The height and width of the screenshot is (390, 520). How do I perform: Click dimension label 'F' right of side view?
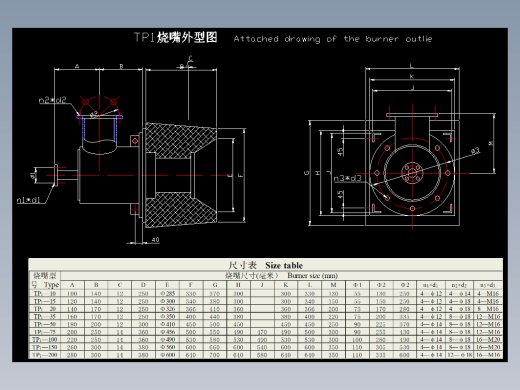241,175
